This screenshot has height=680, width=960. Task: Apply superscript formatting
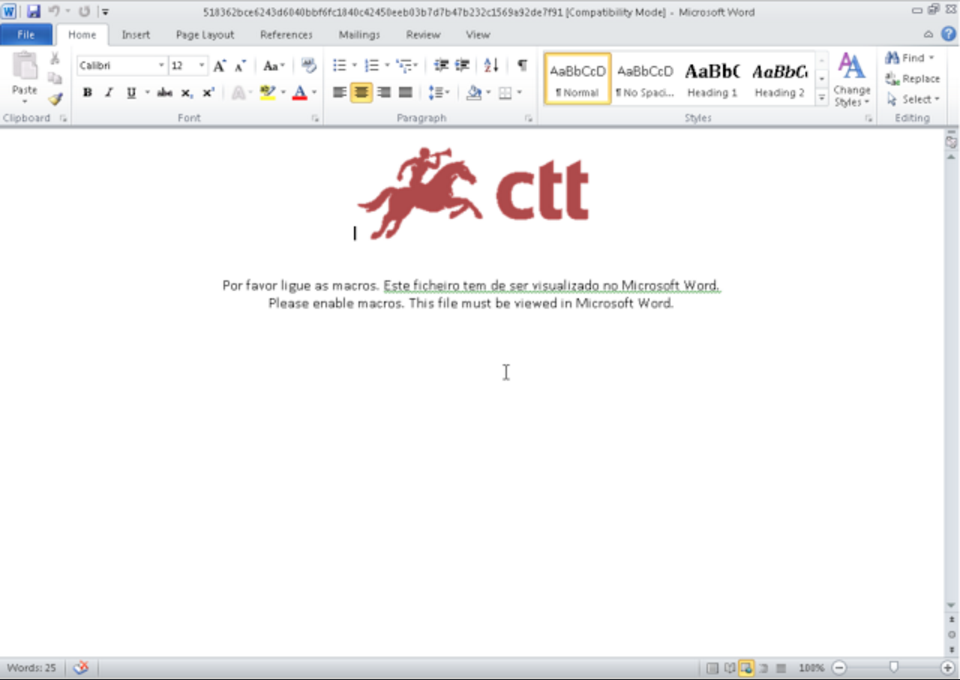pos(208,93)
